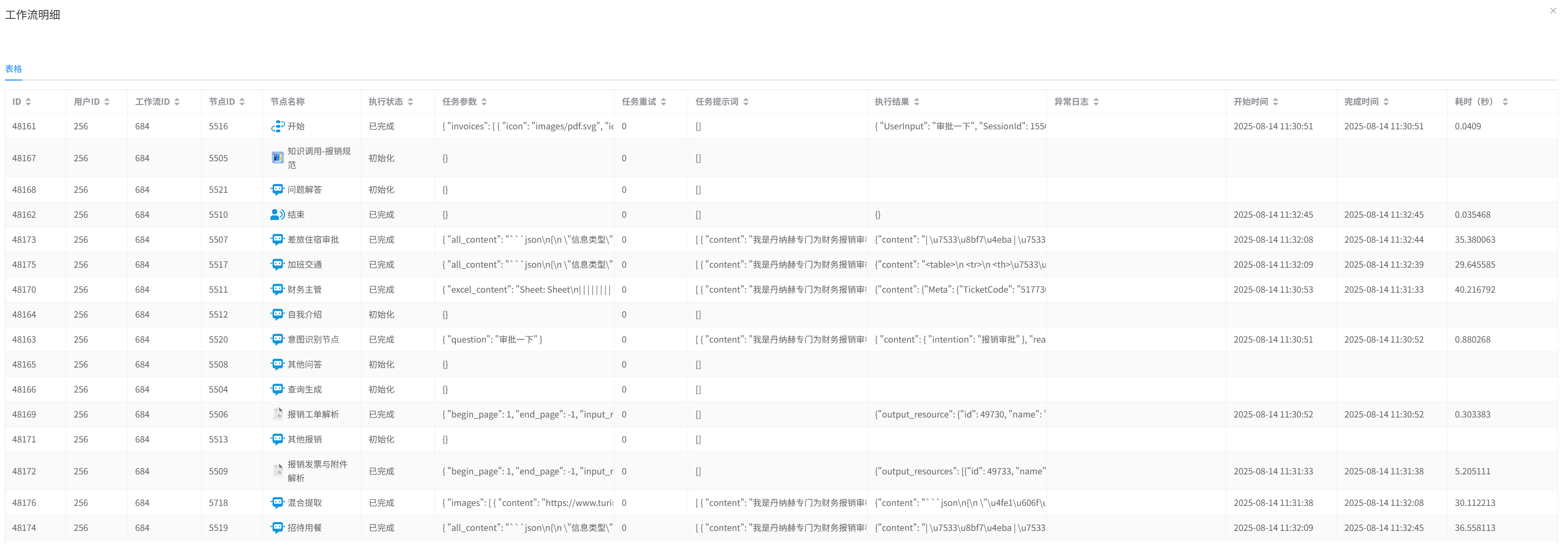Click the 报销发票与附件解析 document icon

(278, 471)
